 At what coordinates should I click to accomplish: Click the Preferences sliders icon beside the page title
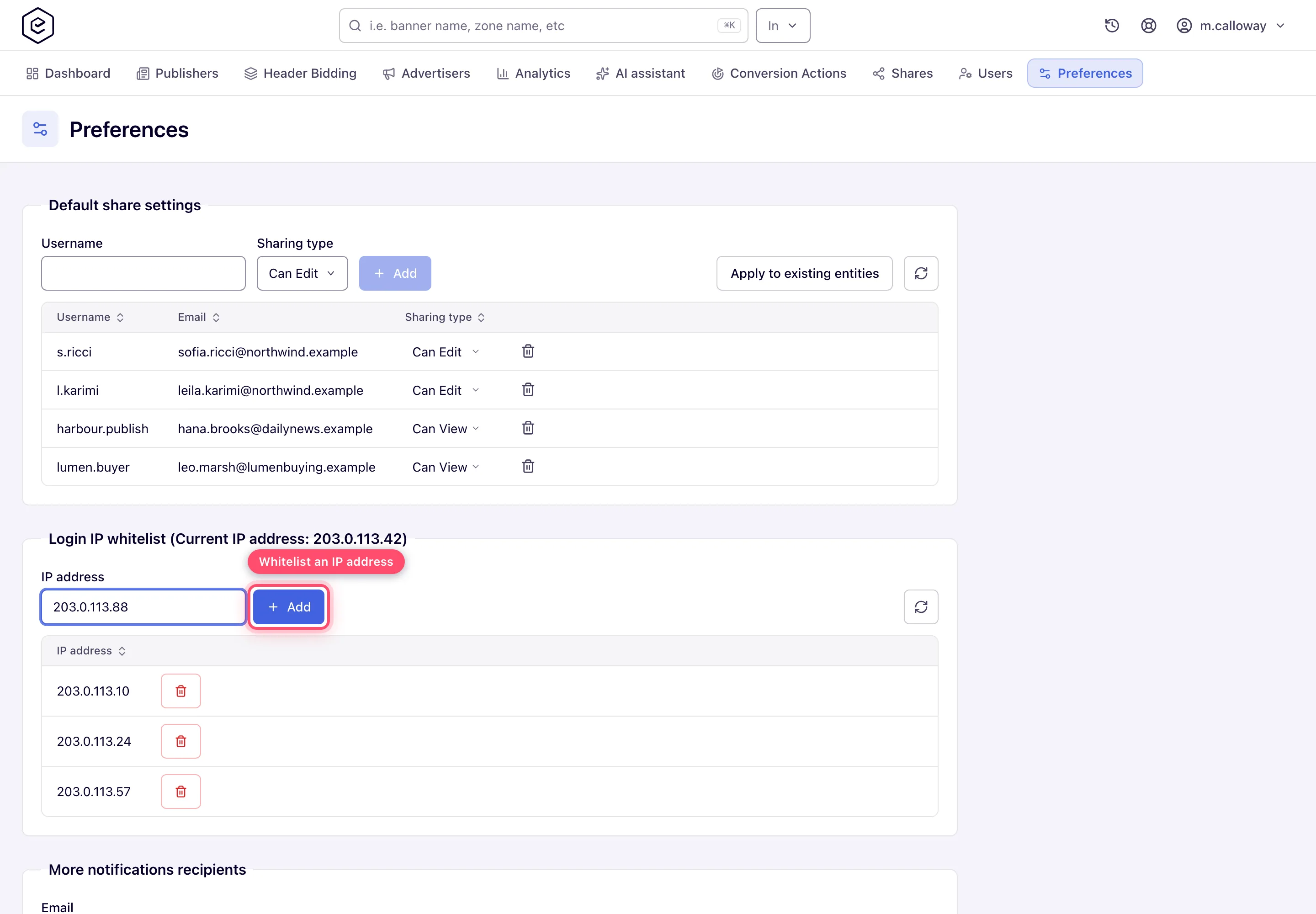coord(40,129)
